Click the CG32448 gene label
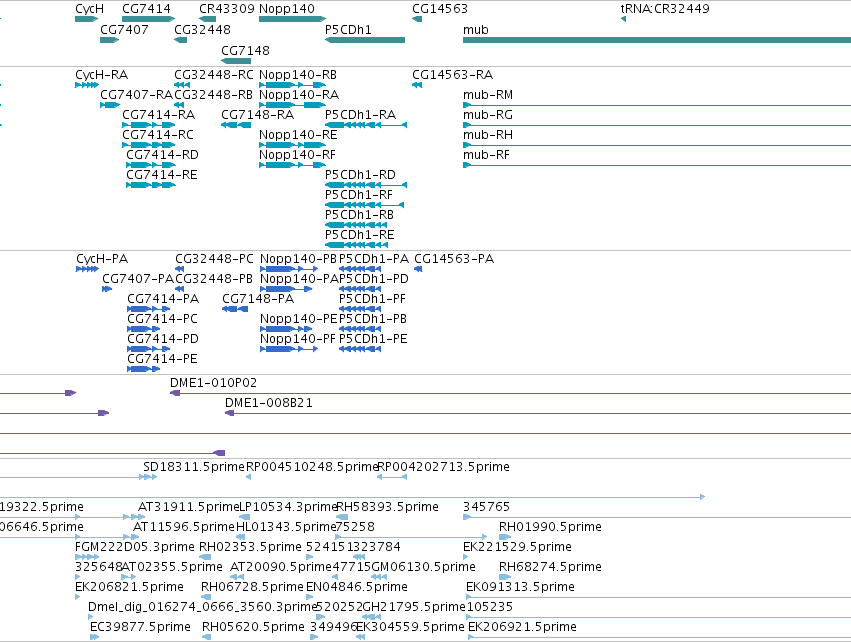Screen dimensions: 851x642 click(x=202, y=30)
